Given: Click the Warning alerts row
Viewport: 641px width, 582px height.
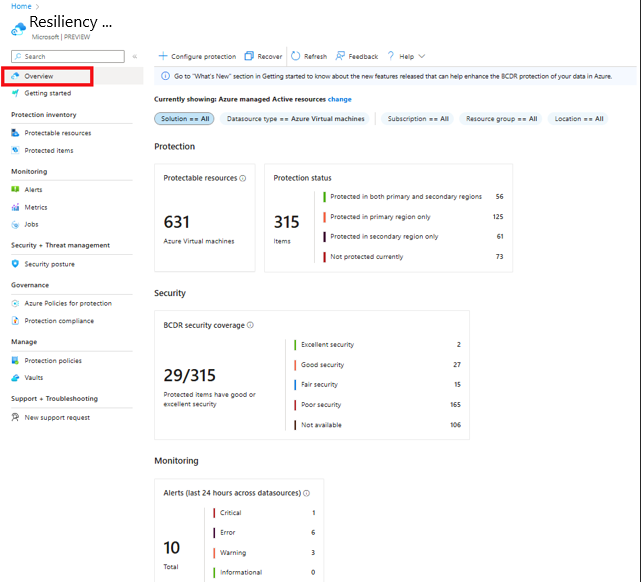Looking at the screenshot, I should (264, 553).
